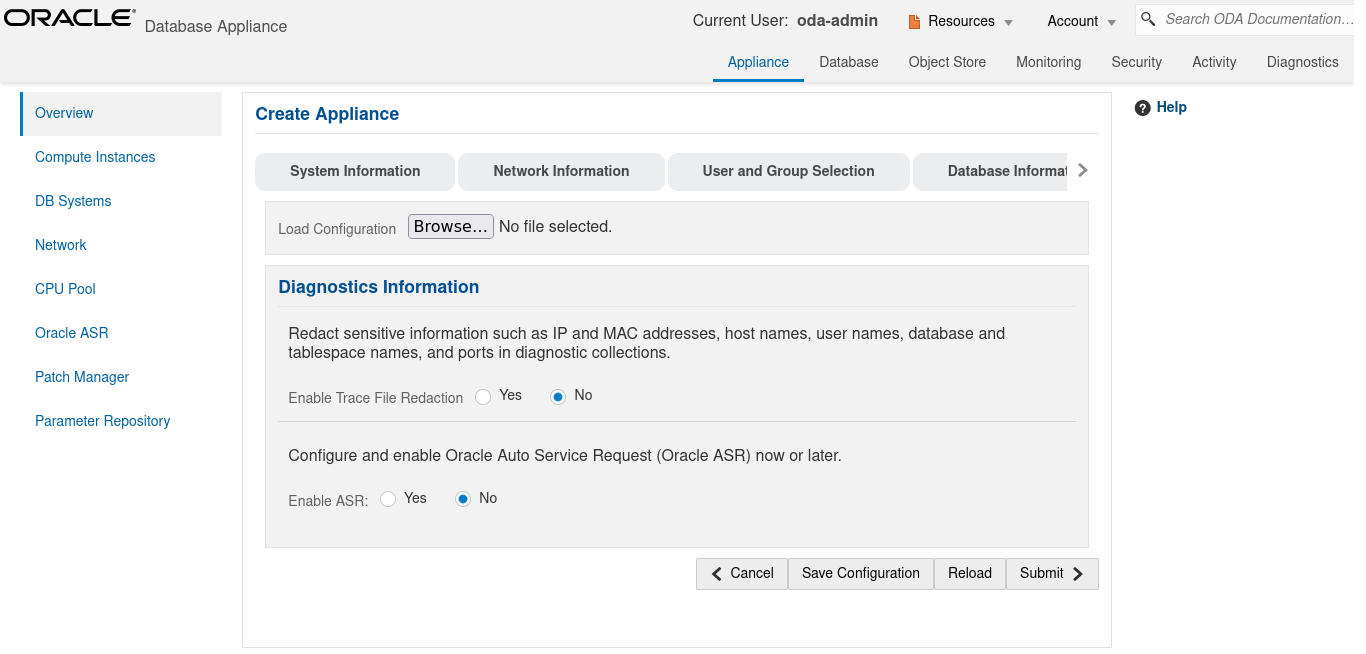This screenshot has height=654, width=1366.
Task: Click Save Configuration button
Action: pos(860,573)
